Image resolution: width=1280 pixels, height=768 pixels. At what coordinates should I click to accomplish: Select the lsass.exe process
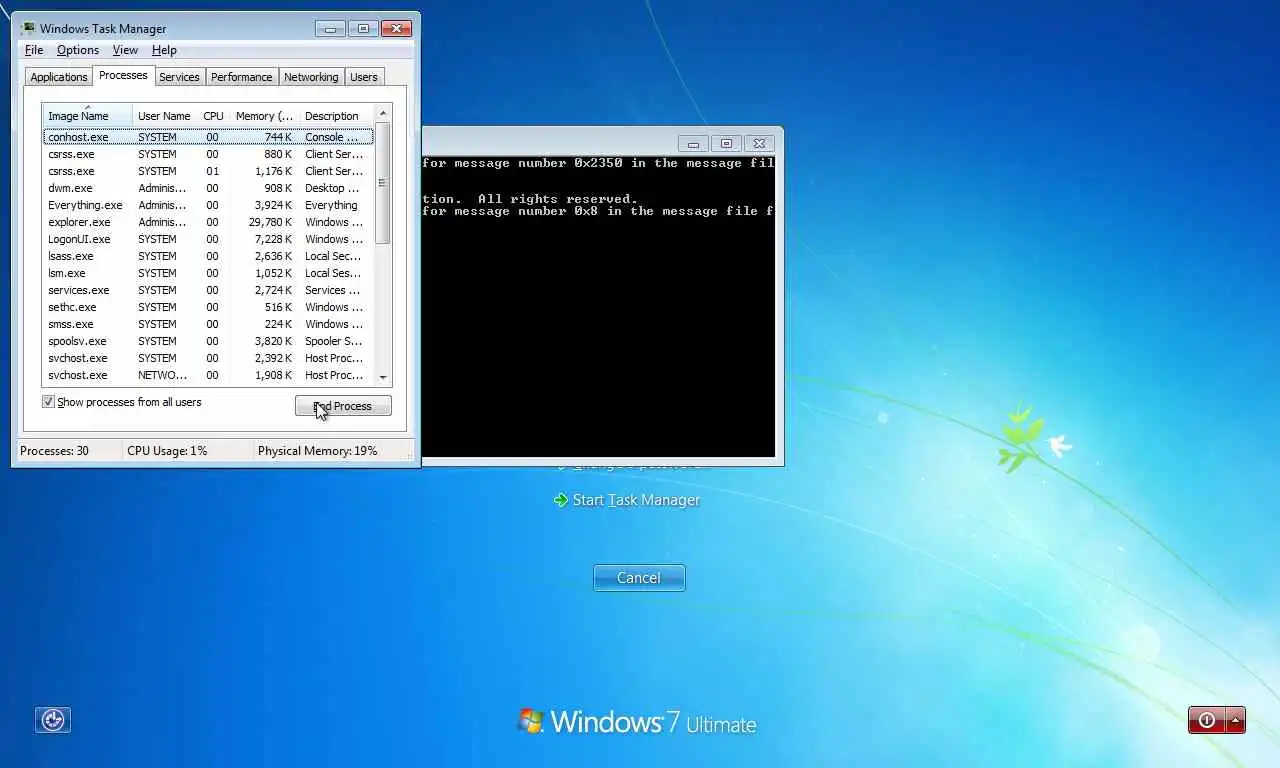coord(208,256)
